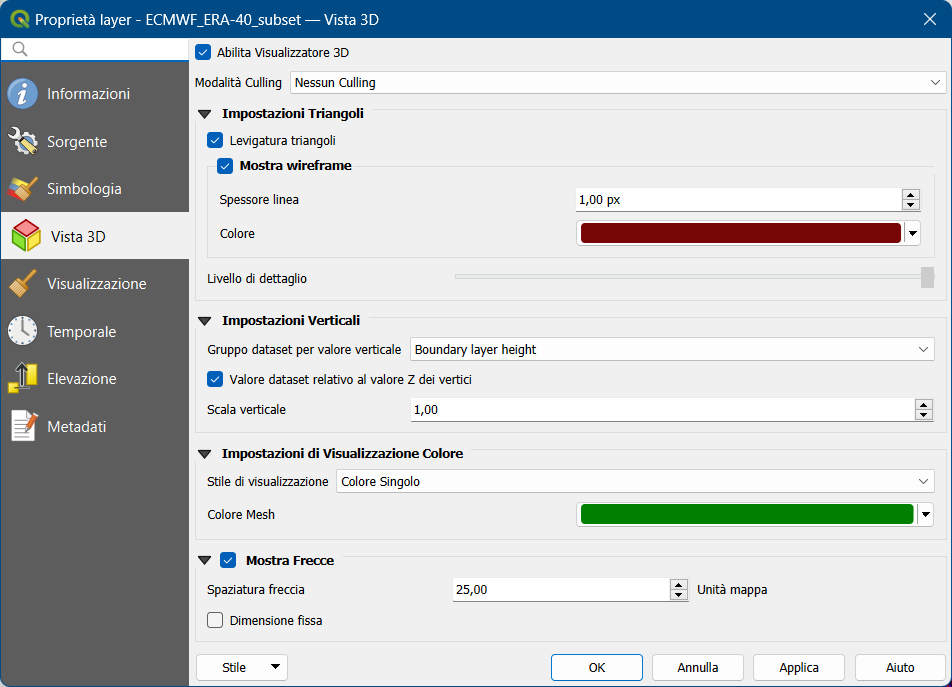
Task: Go to the Simbologia tab
Action: click(x=95, y=189)
